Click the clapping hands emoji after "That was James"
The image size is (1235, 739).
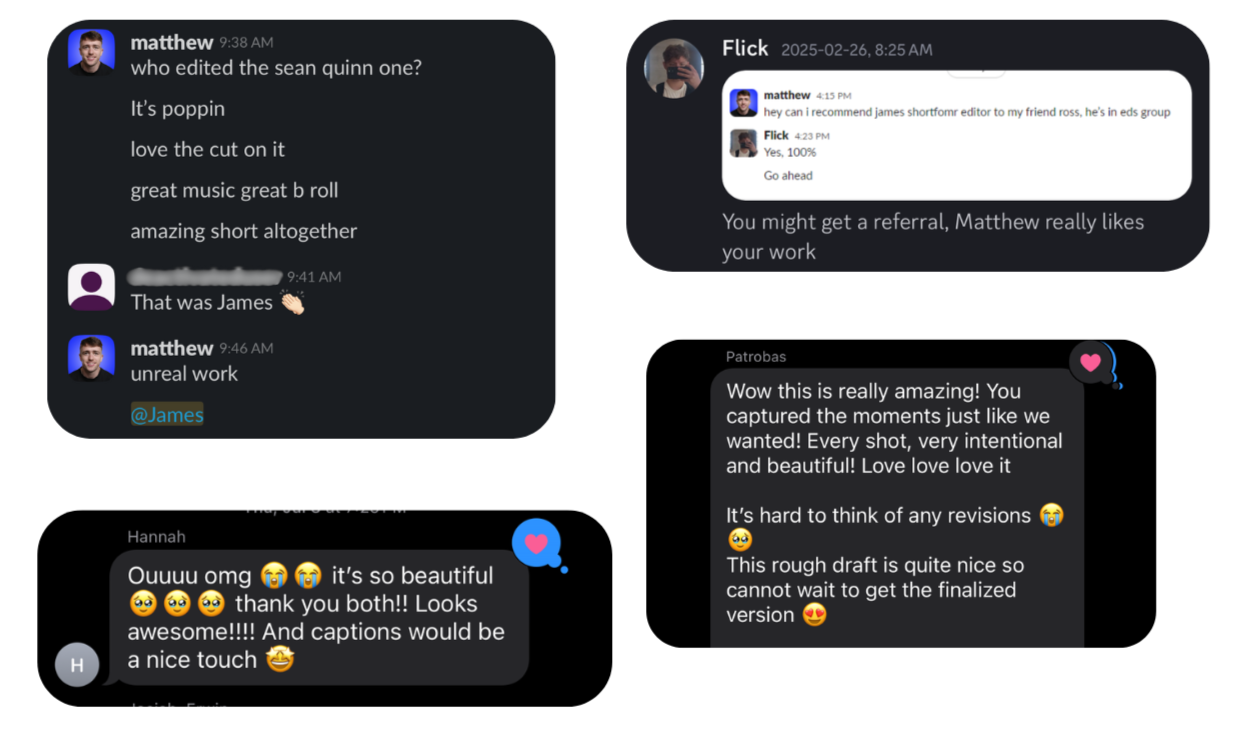pyautogui.click(x=292, y=303)
